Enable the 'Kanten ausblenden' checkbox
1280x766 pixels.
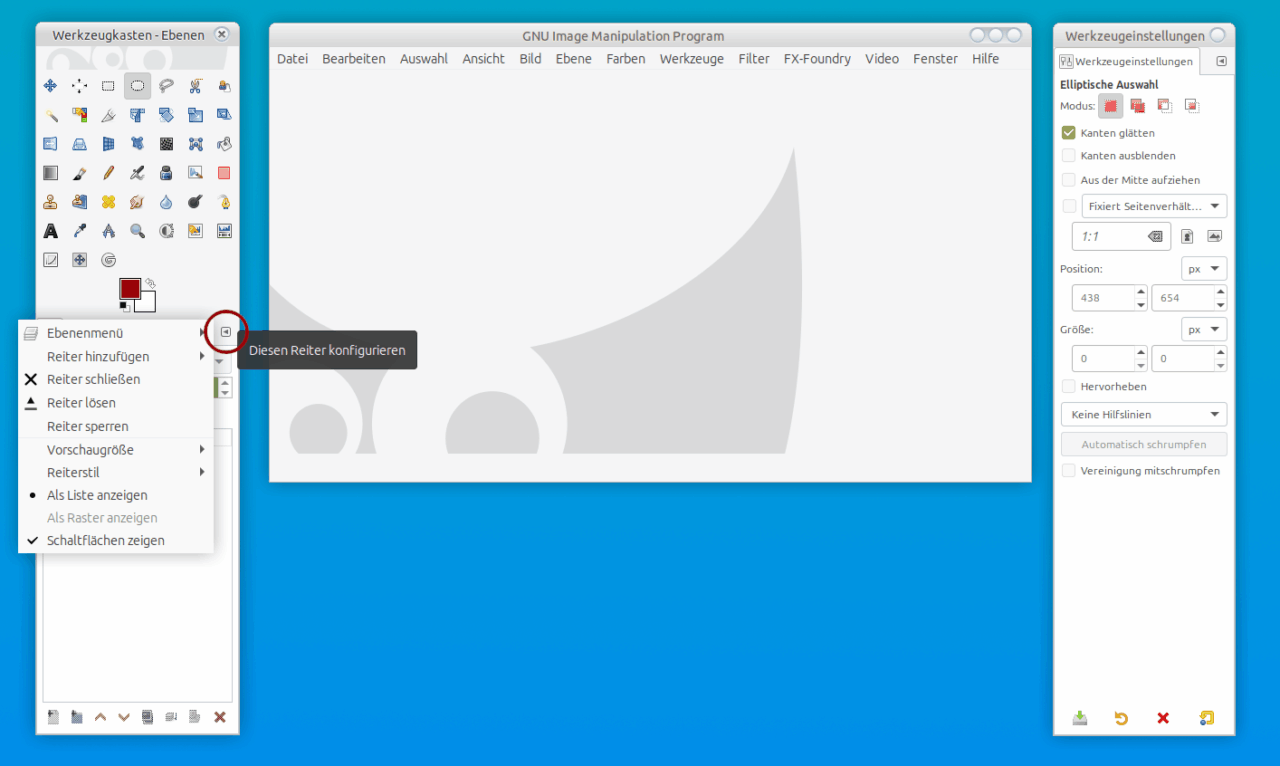click(x=1069, y=156)
